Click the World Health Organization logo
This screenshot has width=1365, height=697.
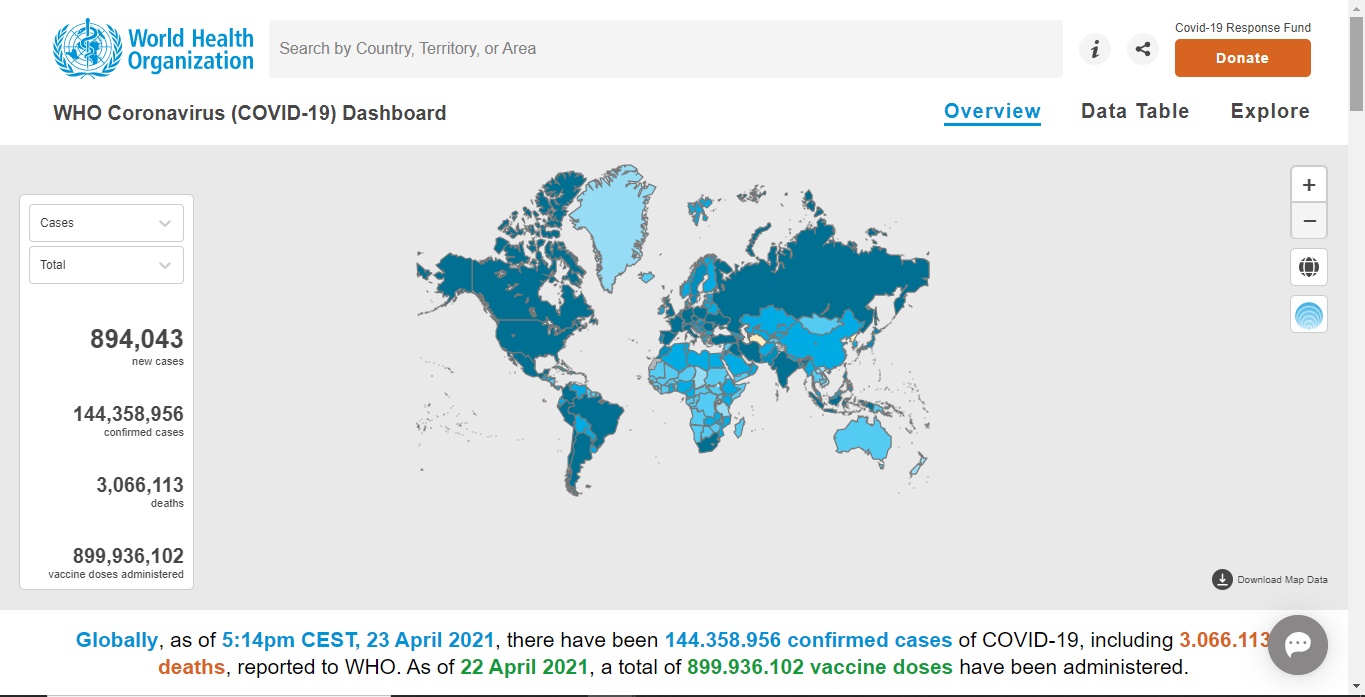tap(153, 49)
